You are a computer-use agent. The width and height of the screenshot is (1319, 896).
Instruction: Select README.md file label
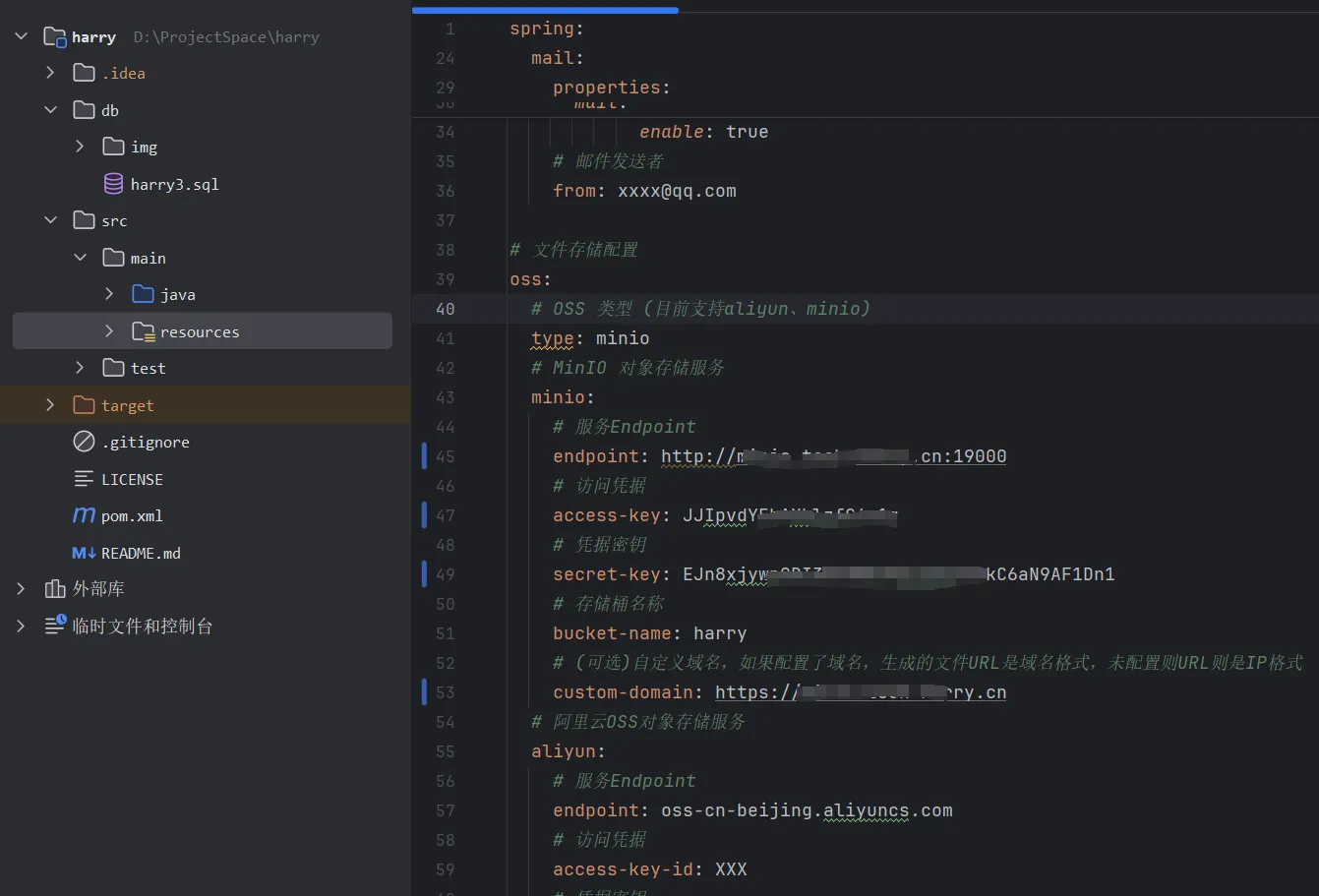141,553
